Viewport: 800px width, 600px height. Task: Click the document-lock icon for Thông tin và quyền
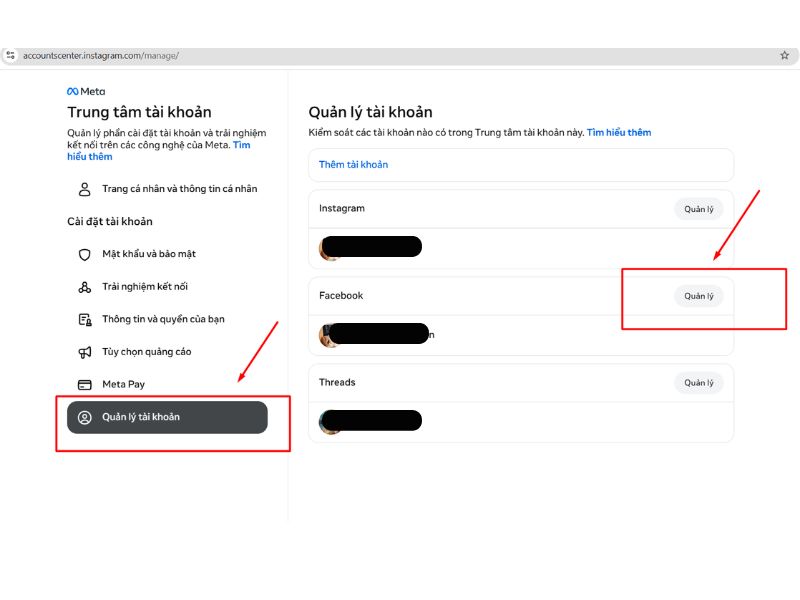(85, 319)
